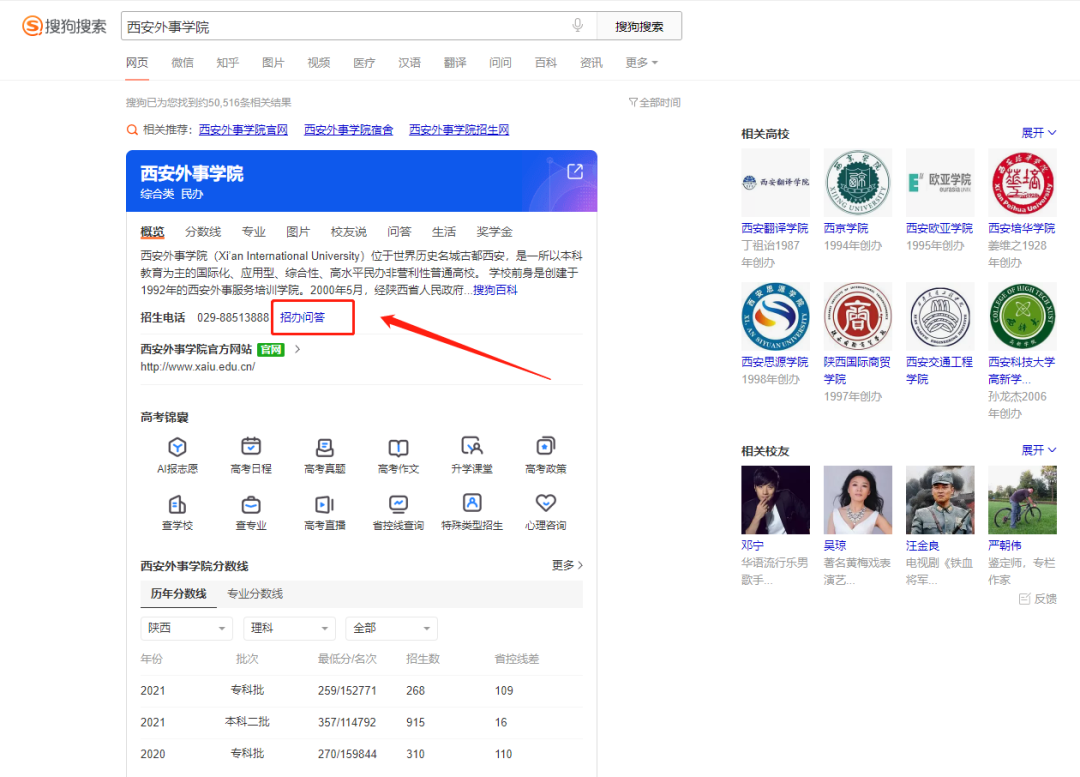Image resolution: width=1080 pixels, height=777 pixels.
Task: Select 生活 tab on university card
Action: click(x=444, y=232)
